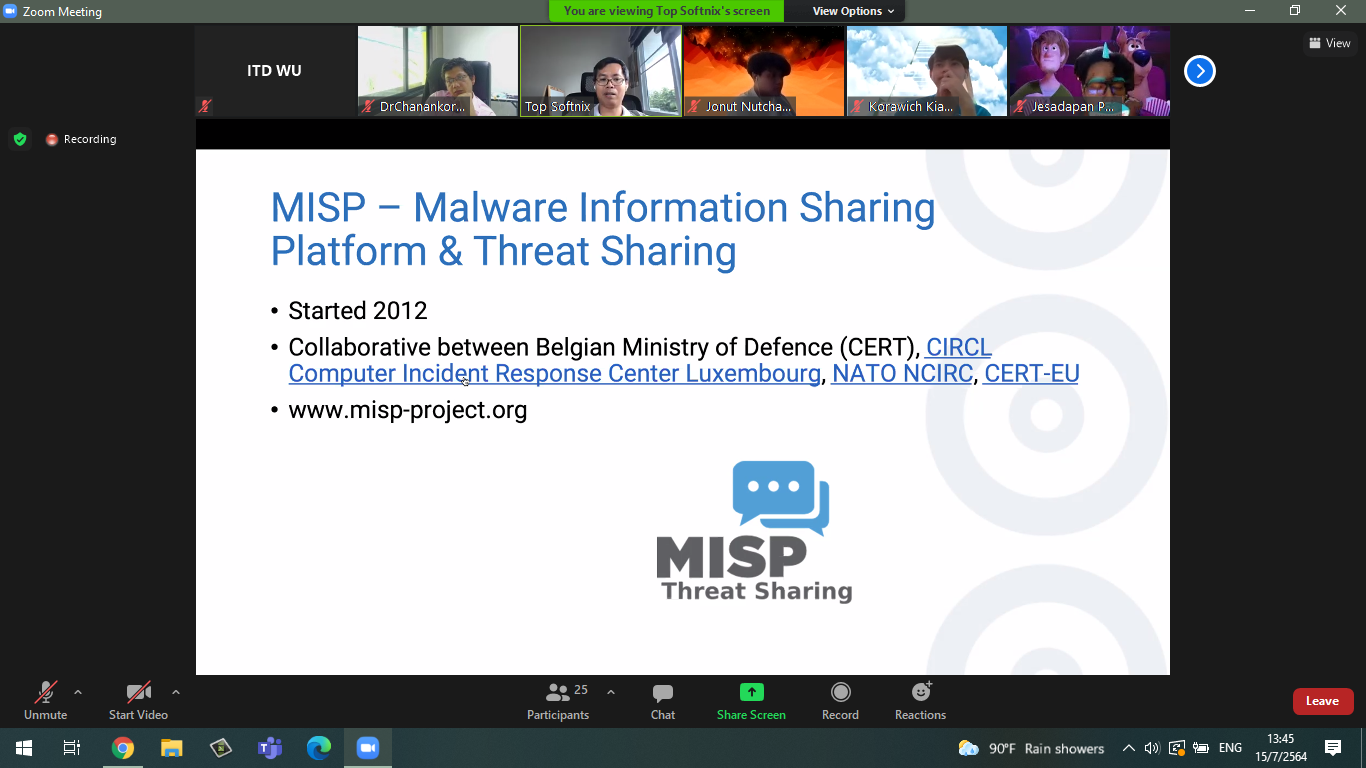Select the DrChanankor participant video
The width and height of the screenshot is (1366, 768).
pos(438,71)
